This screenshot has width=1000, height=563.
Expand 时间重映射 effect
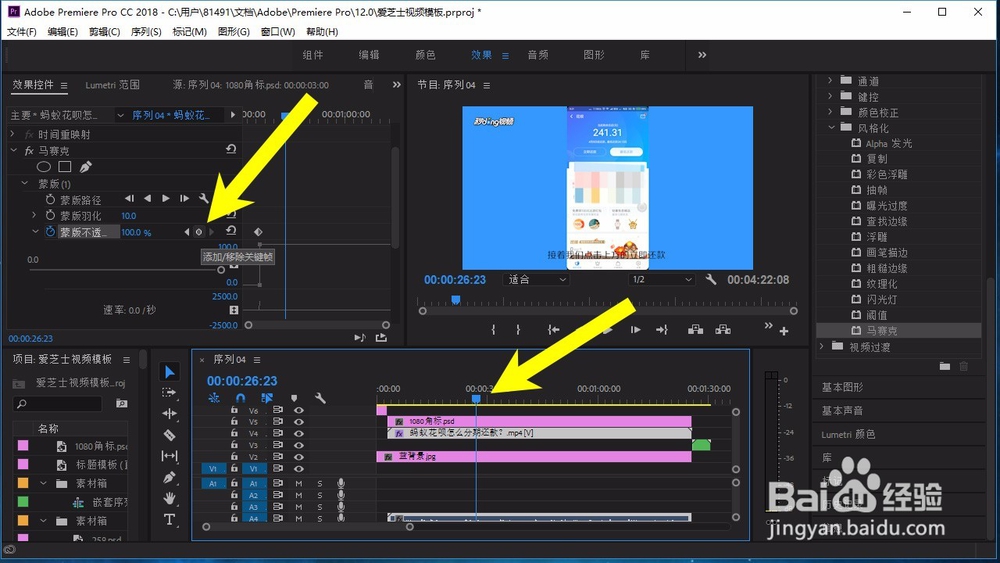(12, 134)
